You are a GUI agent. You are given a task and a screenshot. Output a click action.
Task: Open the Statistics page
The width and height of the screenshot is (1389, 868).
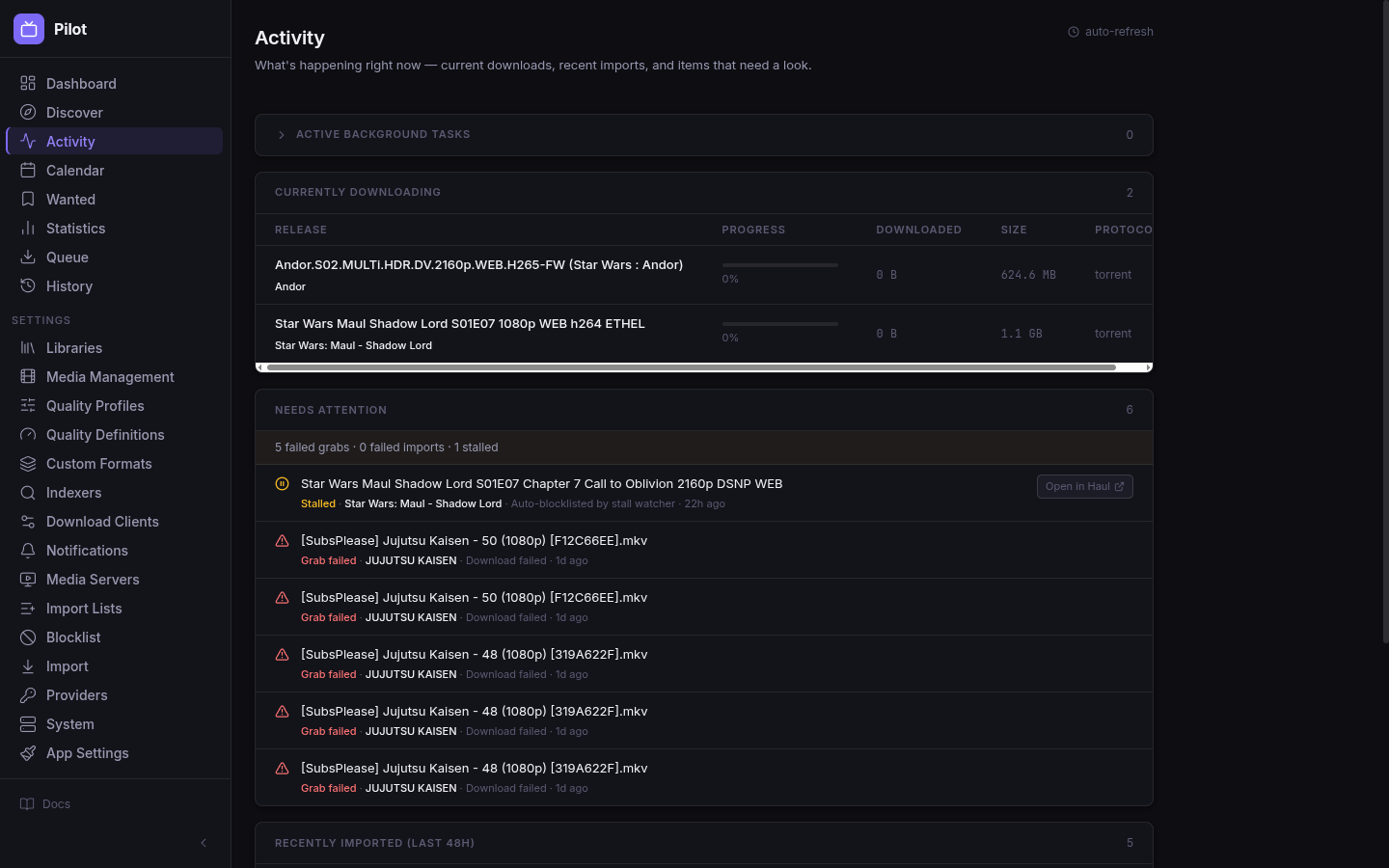click(x=114, y=229)
